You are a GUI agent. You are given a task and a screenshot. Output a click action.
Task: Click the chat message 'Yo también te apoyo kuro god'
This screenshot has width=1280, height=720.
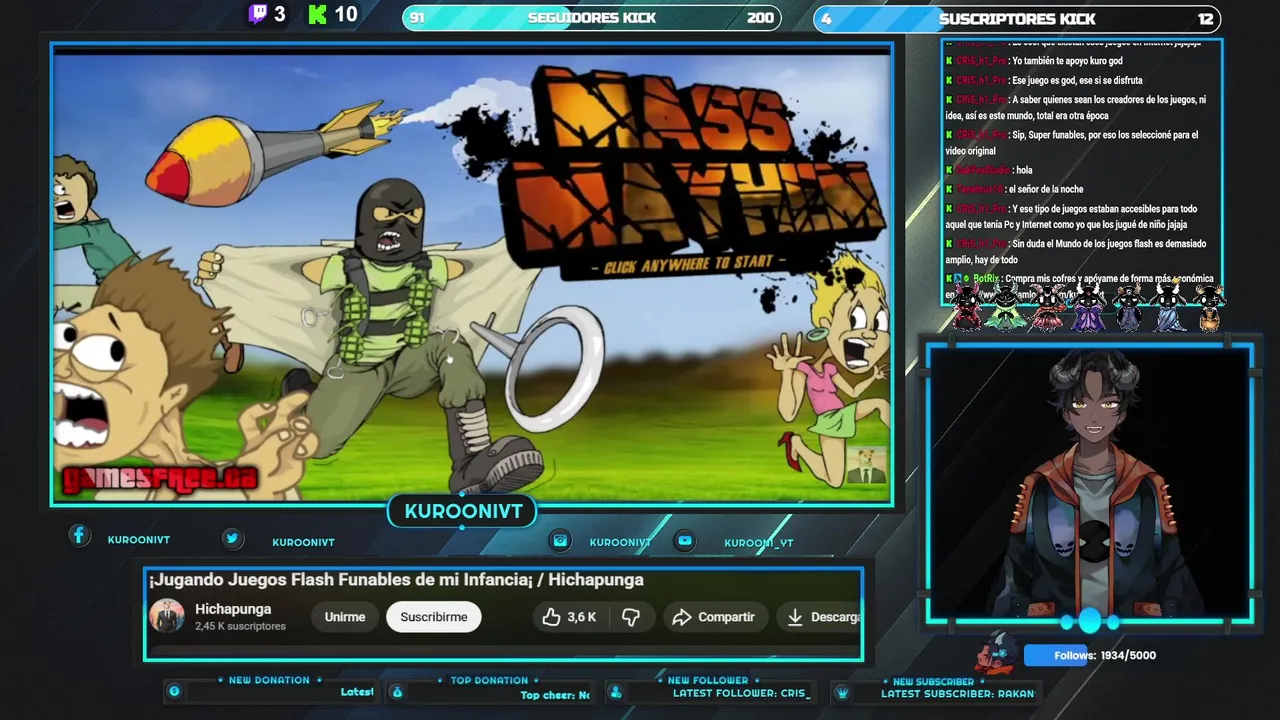point(1067,61)
